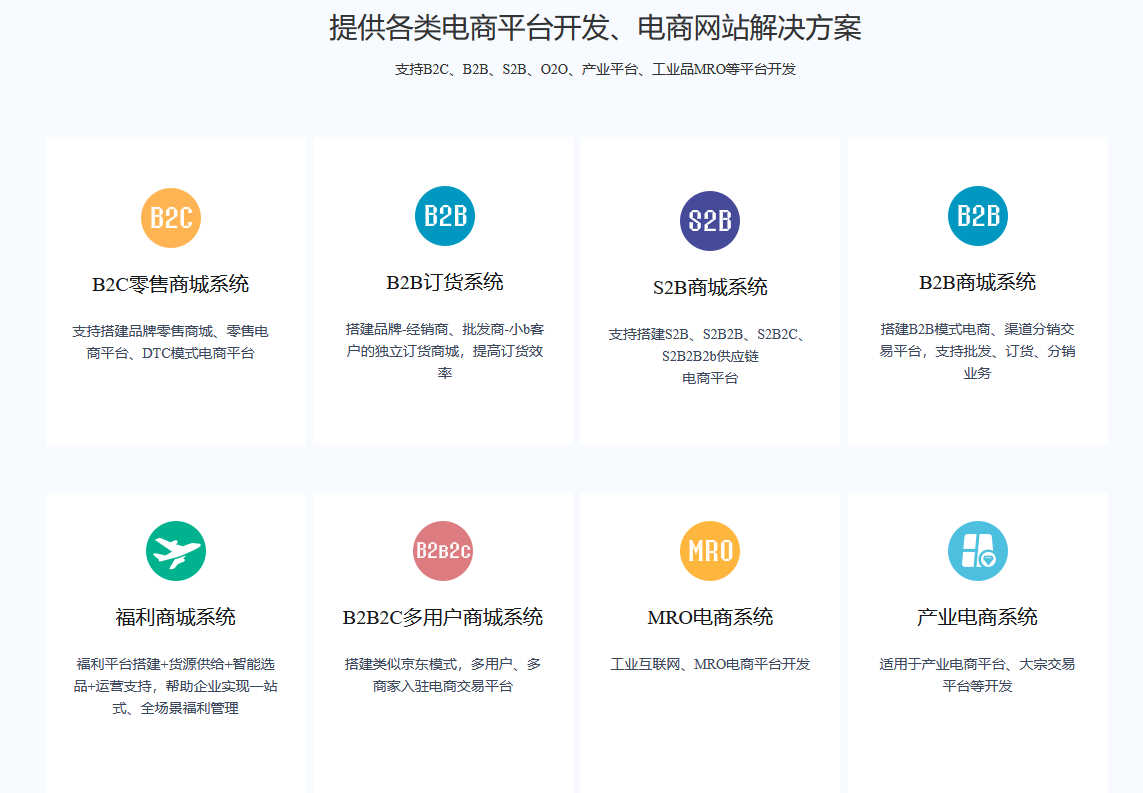Image resolution: width=1143 pixels, height=793 pixels.
Task: Click the green airplane icon
Action: pyautogui.click(x=176, y=551)
